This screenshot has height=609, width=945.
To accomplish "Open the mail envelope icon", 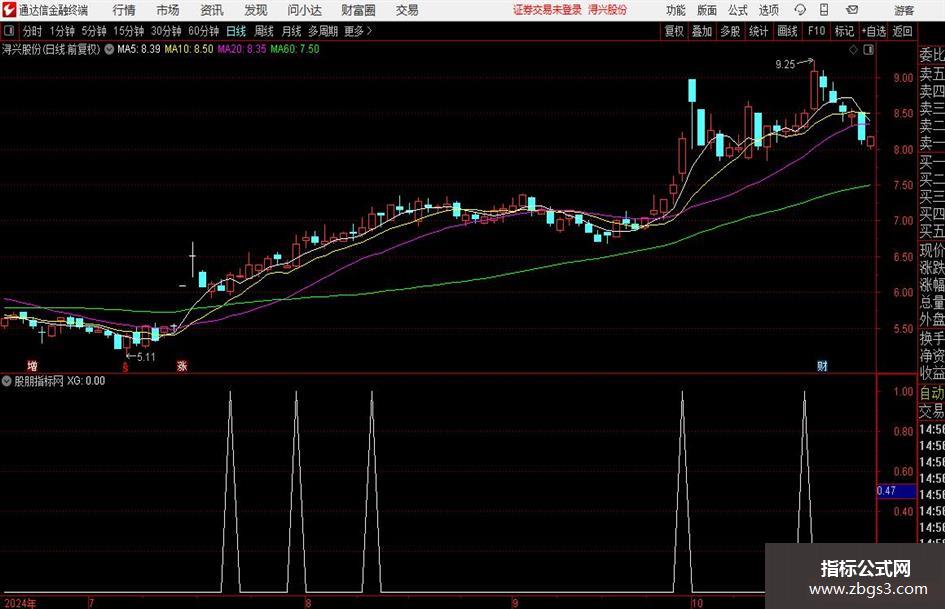I will 852,10.
